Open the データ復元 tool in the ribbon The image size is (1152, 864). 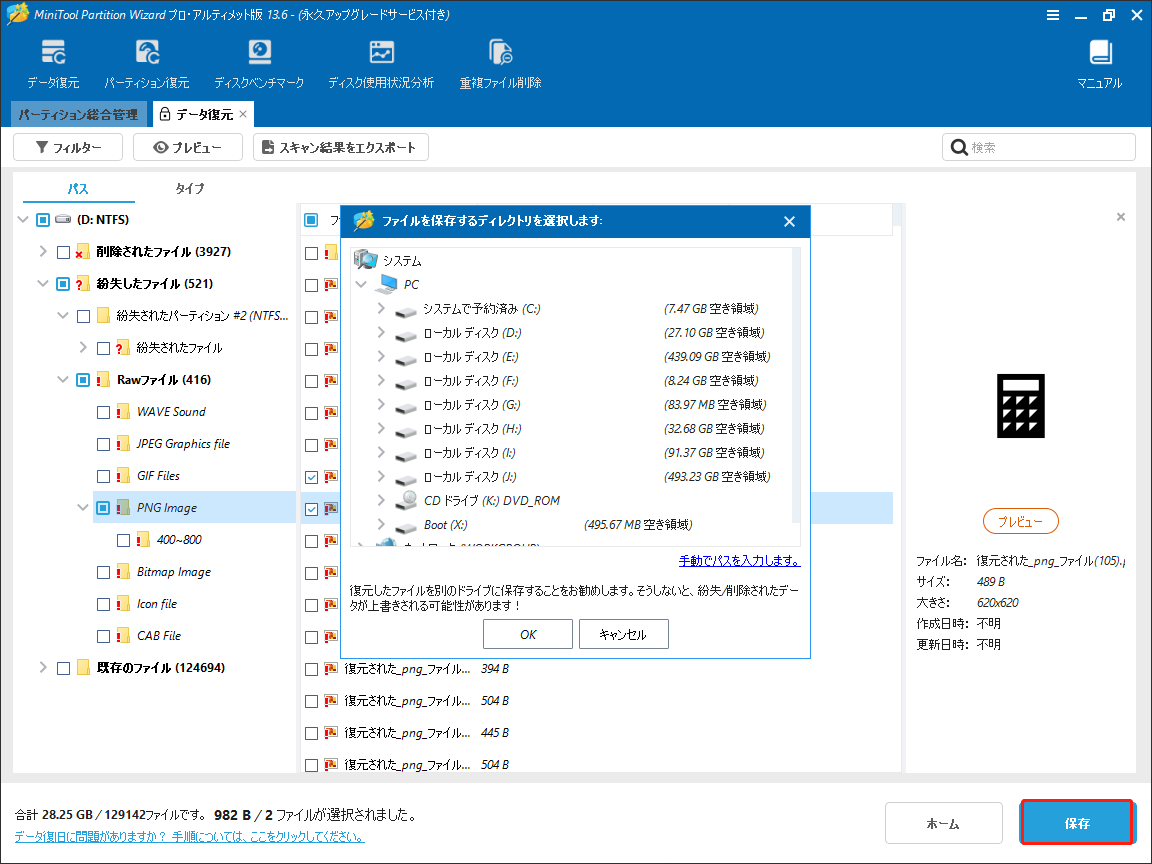pos(53,65)
